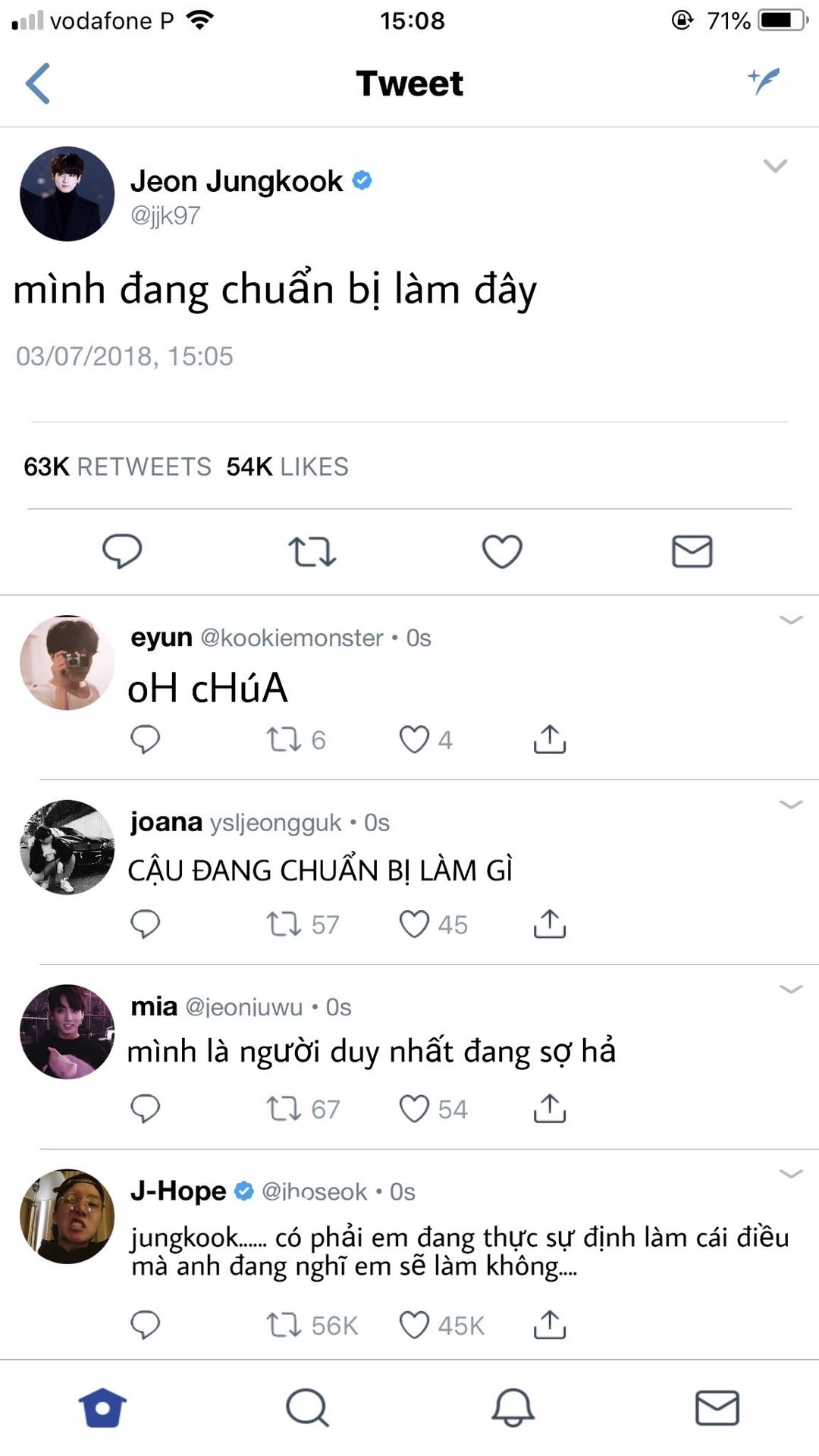This screenshot has width=819, height=1456.
Task: Open options chevron on Jungkook's tweet
Action: pyautogui.click(x=775, y=165)
